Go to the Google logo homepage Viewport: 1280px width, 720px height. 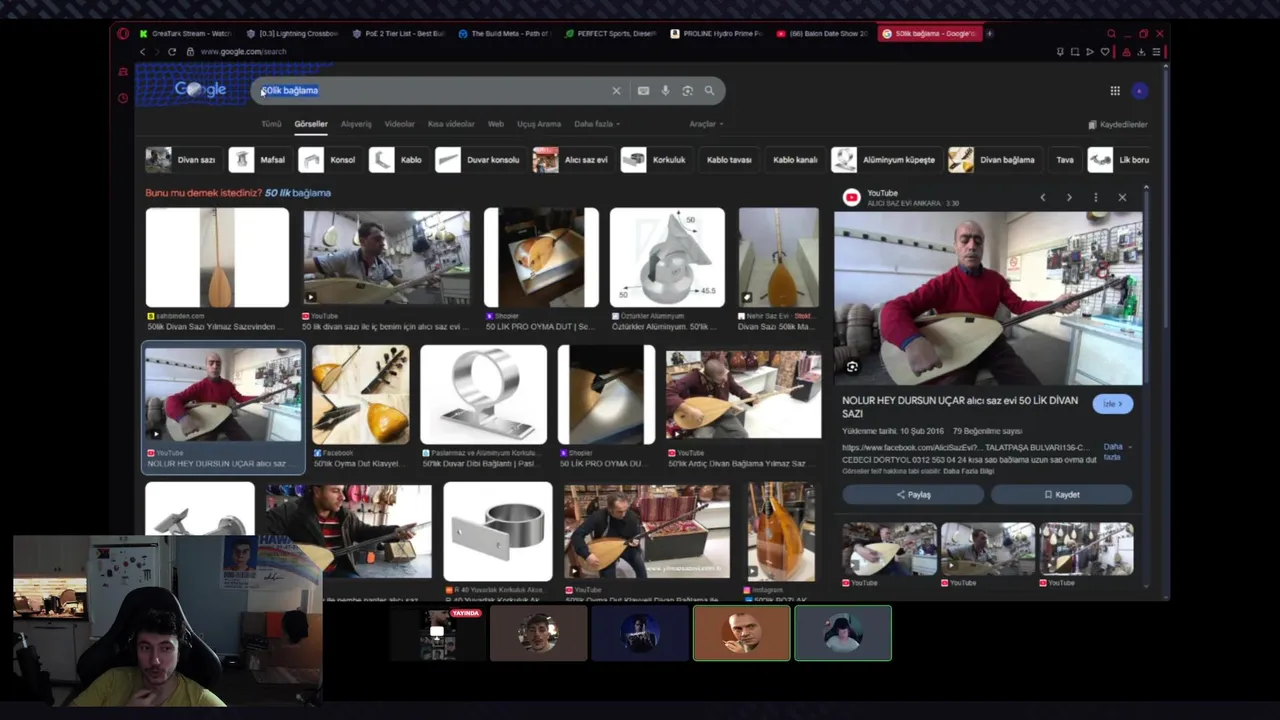(x=200, y=90)
